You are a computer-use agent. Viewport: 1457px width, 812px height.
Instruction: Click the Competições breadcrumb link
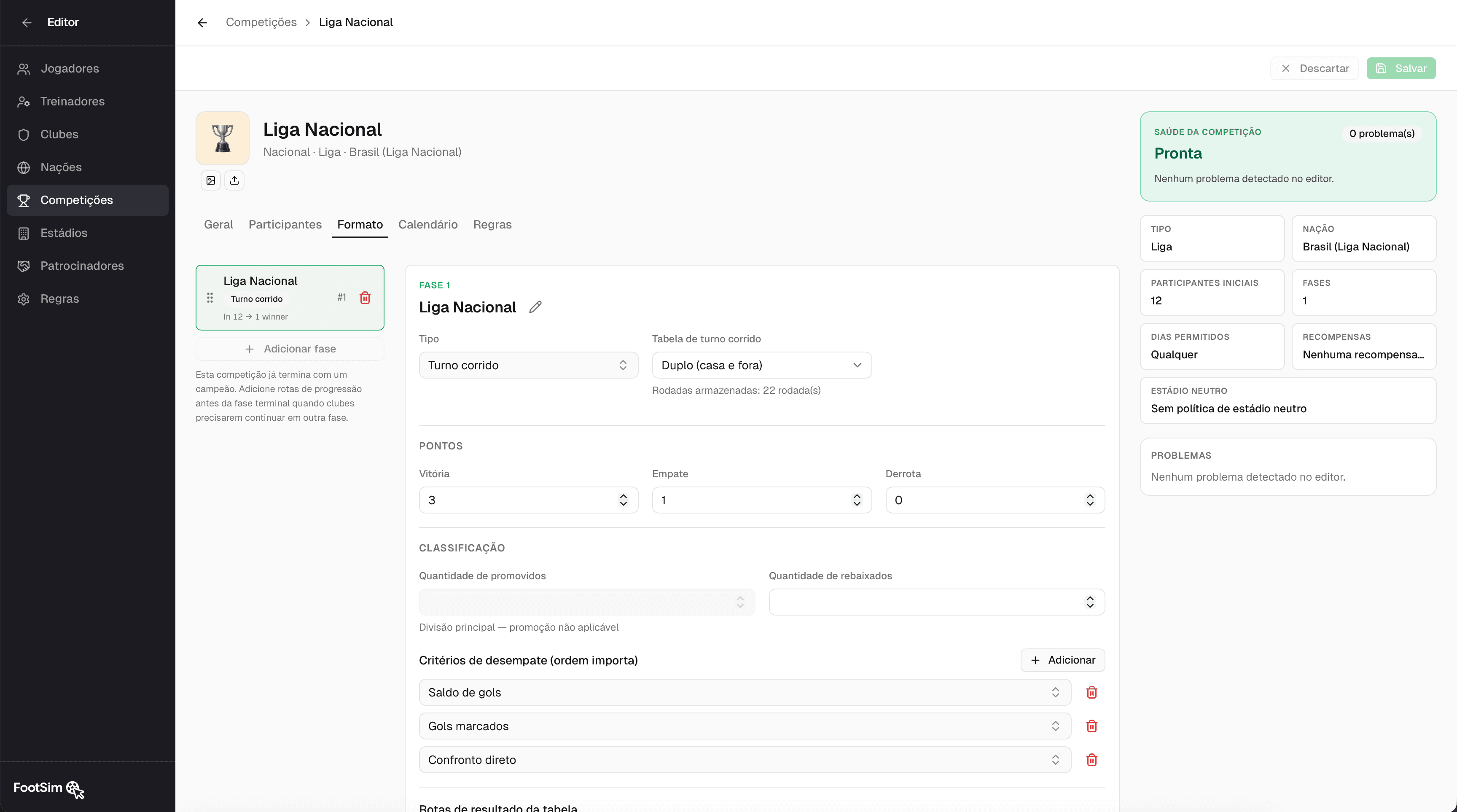pos(261,22)
